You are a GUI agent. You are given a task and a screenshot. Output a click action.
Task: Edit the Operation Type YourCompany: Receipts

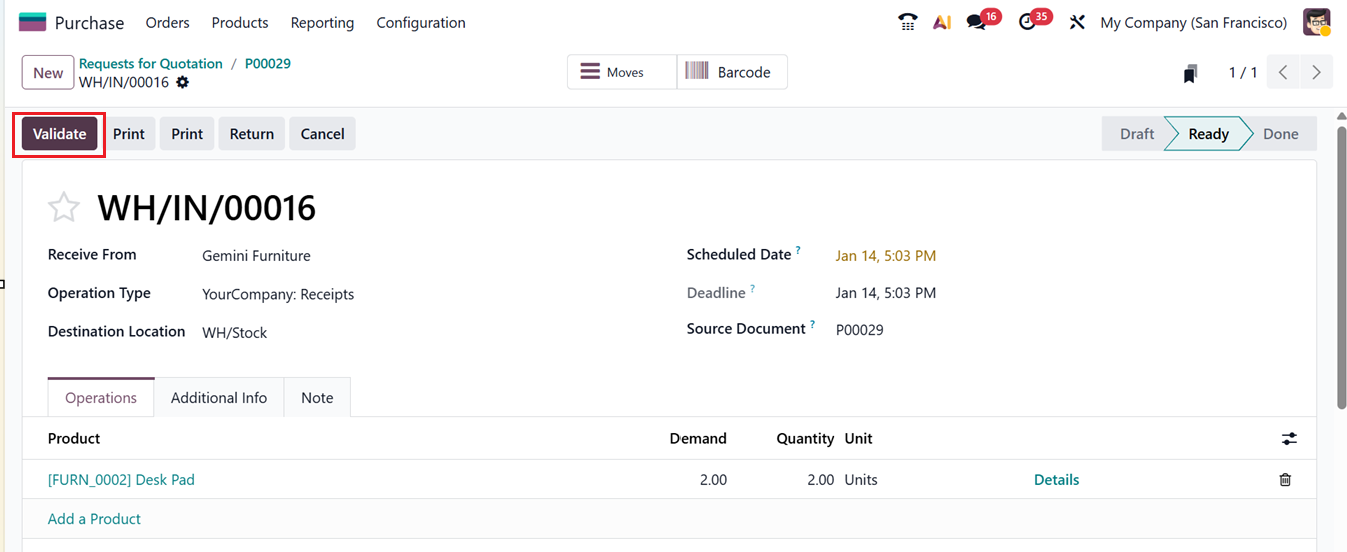tap(278, 294)
